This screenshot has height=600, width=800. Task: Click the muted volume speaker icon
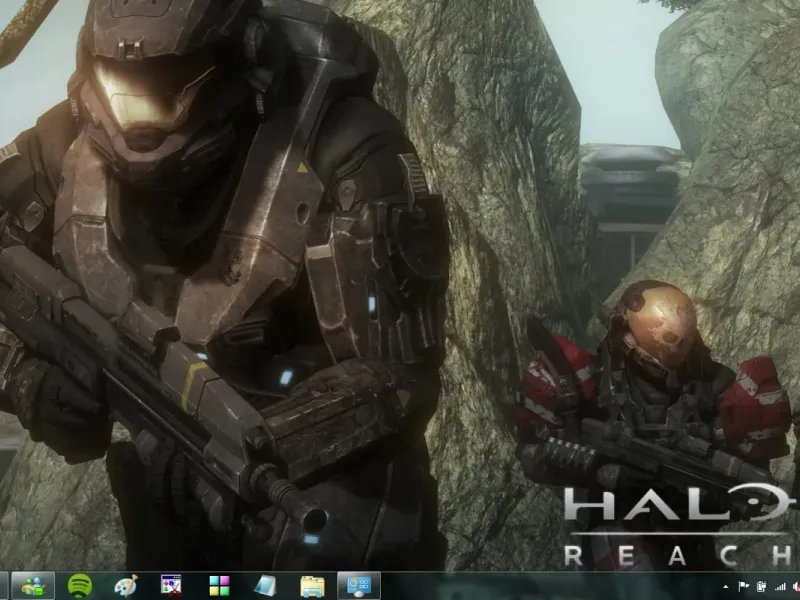pos(796,587)
